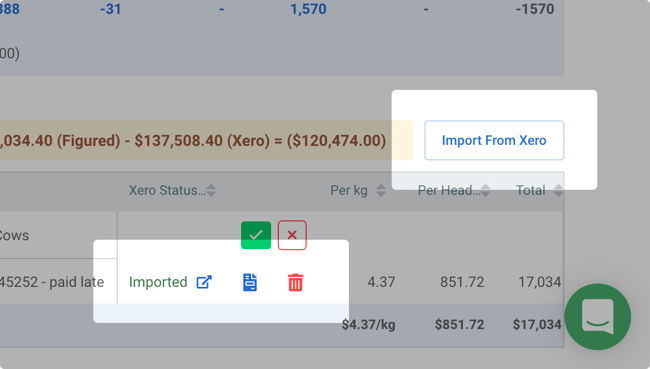Image resolution: width=650 pixels, height=369 pixels.
Task: Open the external link icon beside Imported
Action: point(204,282)
